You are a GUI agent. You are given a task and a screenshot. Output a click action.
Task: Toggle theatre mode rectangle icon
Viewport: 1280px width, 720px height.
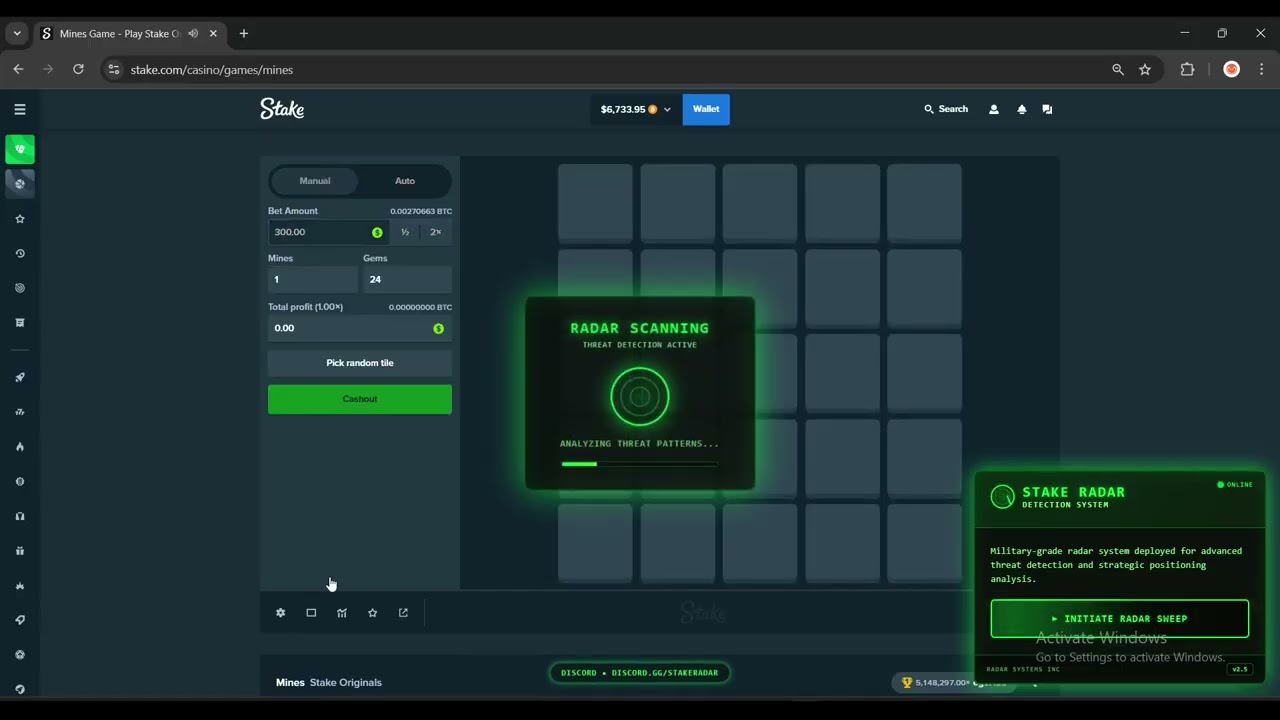[311, 613]
